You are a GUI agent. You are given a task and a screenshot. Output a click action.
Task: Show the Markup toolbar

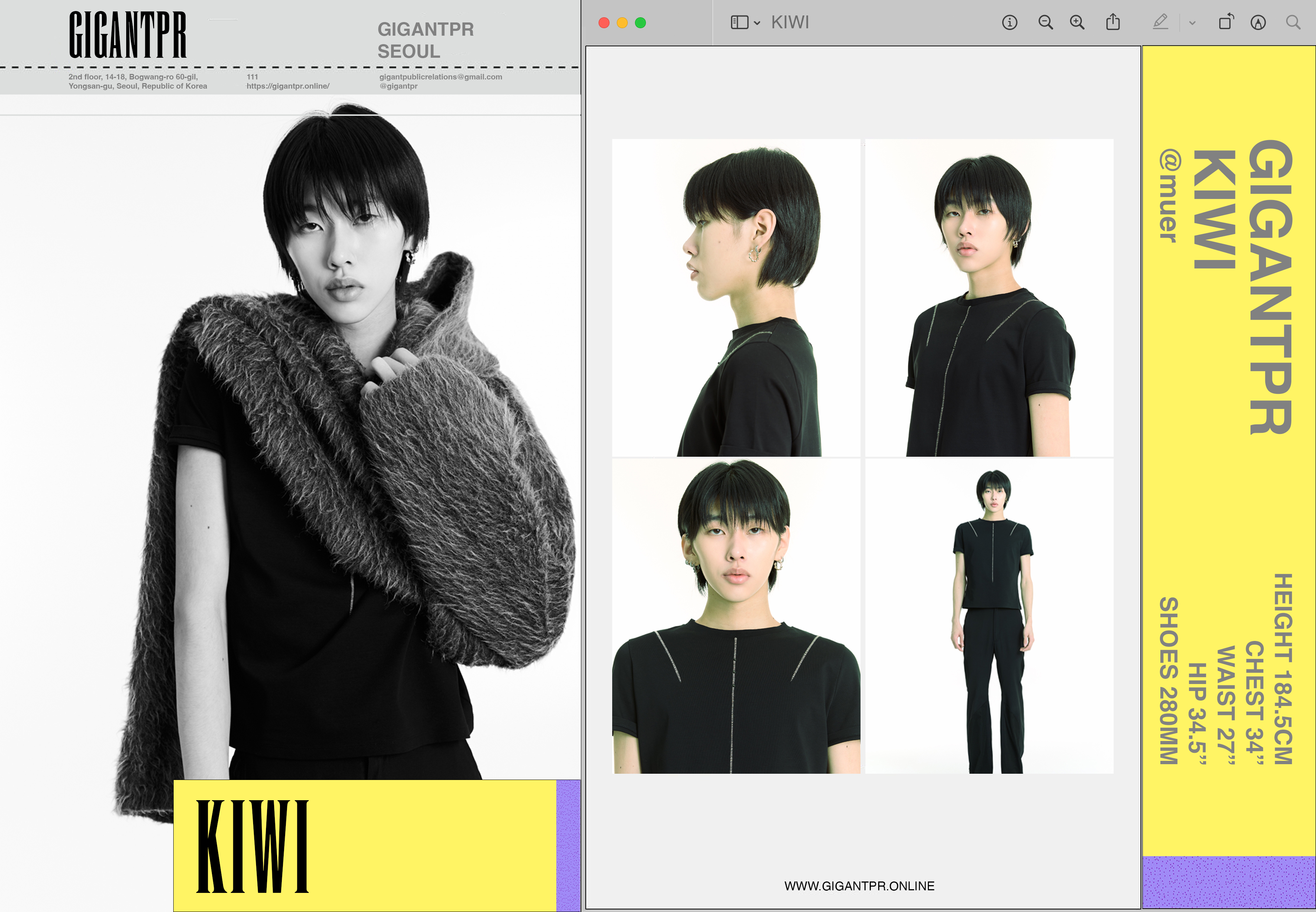[x=1258, y=23]
